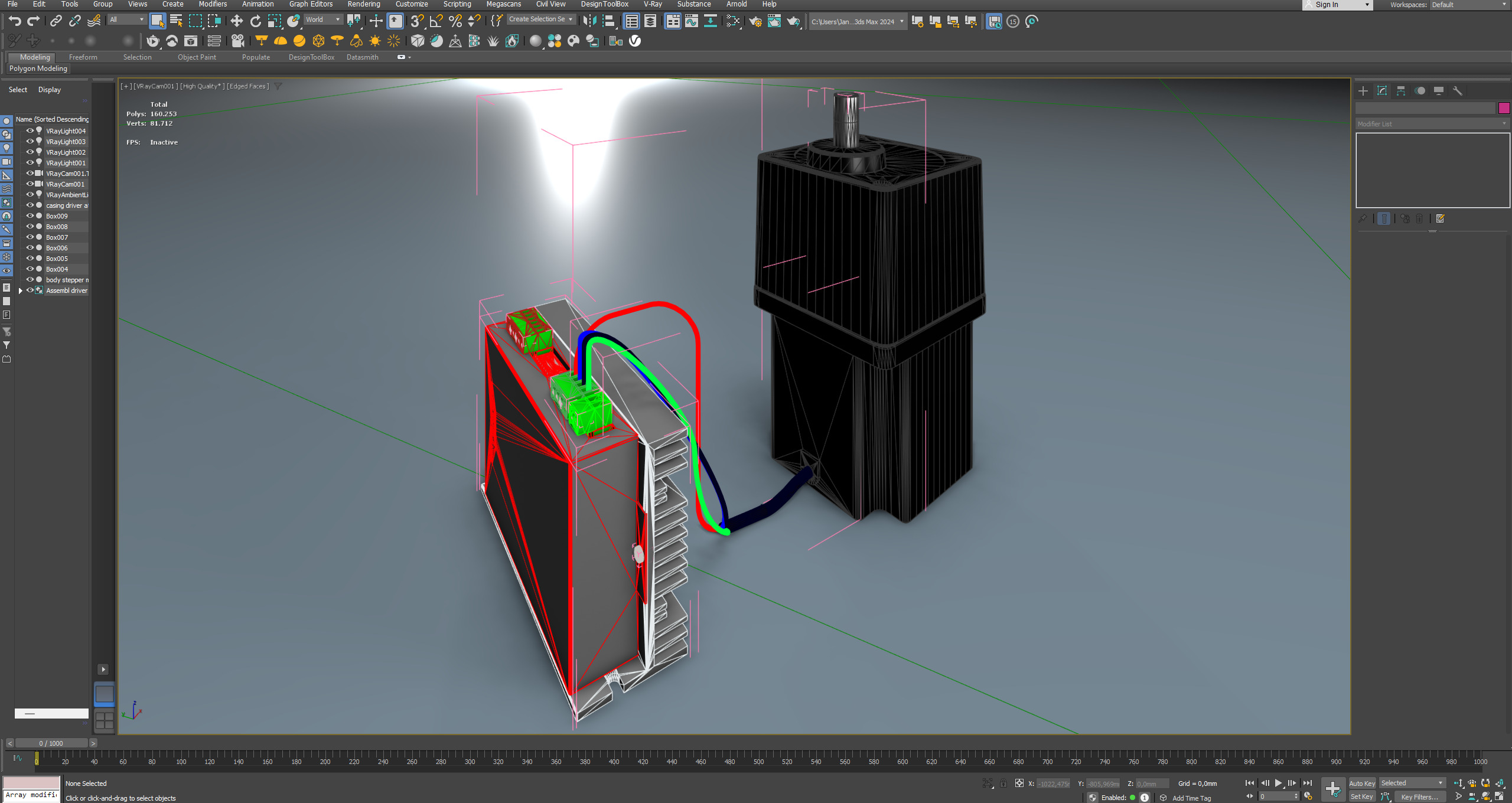Toggle visibility of VRayCam001 with eye
The height and width of the screenshot is (803, 1512).
pos(30,184)
